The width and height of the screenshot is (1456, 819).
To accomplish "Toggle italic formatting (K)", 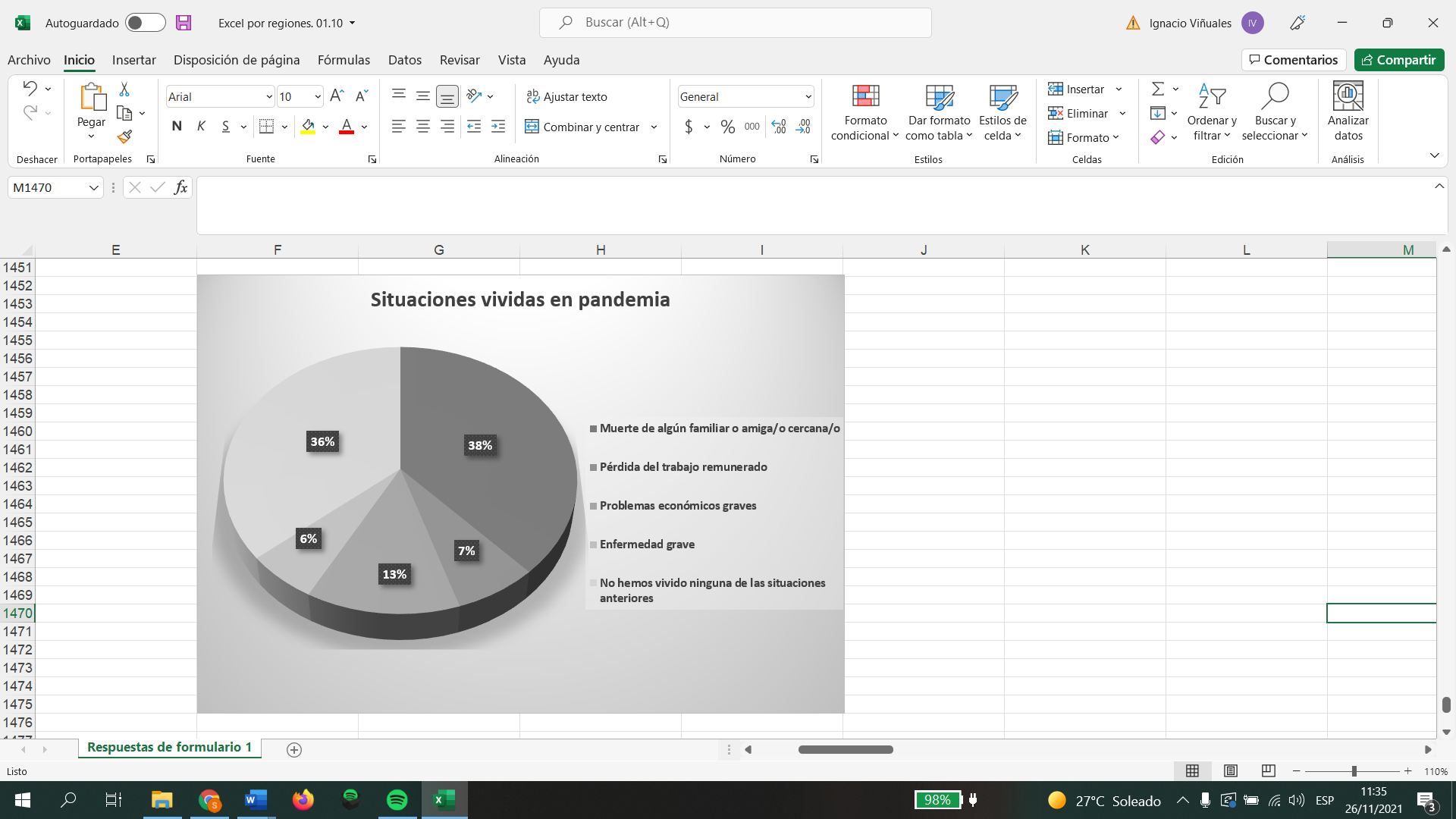I will pos(201,127).
